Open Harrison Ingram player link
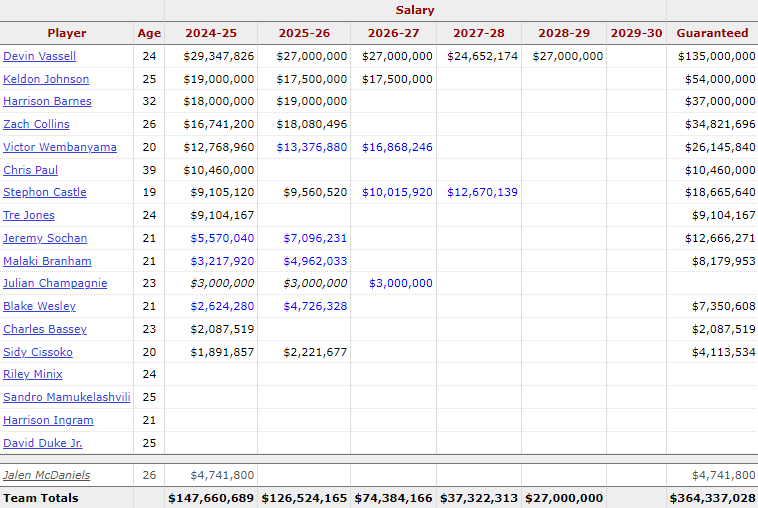Viewport: 758px width, 508px height. click(48, 420)
